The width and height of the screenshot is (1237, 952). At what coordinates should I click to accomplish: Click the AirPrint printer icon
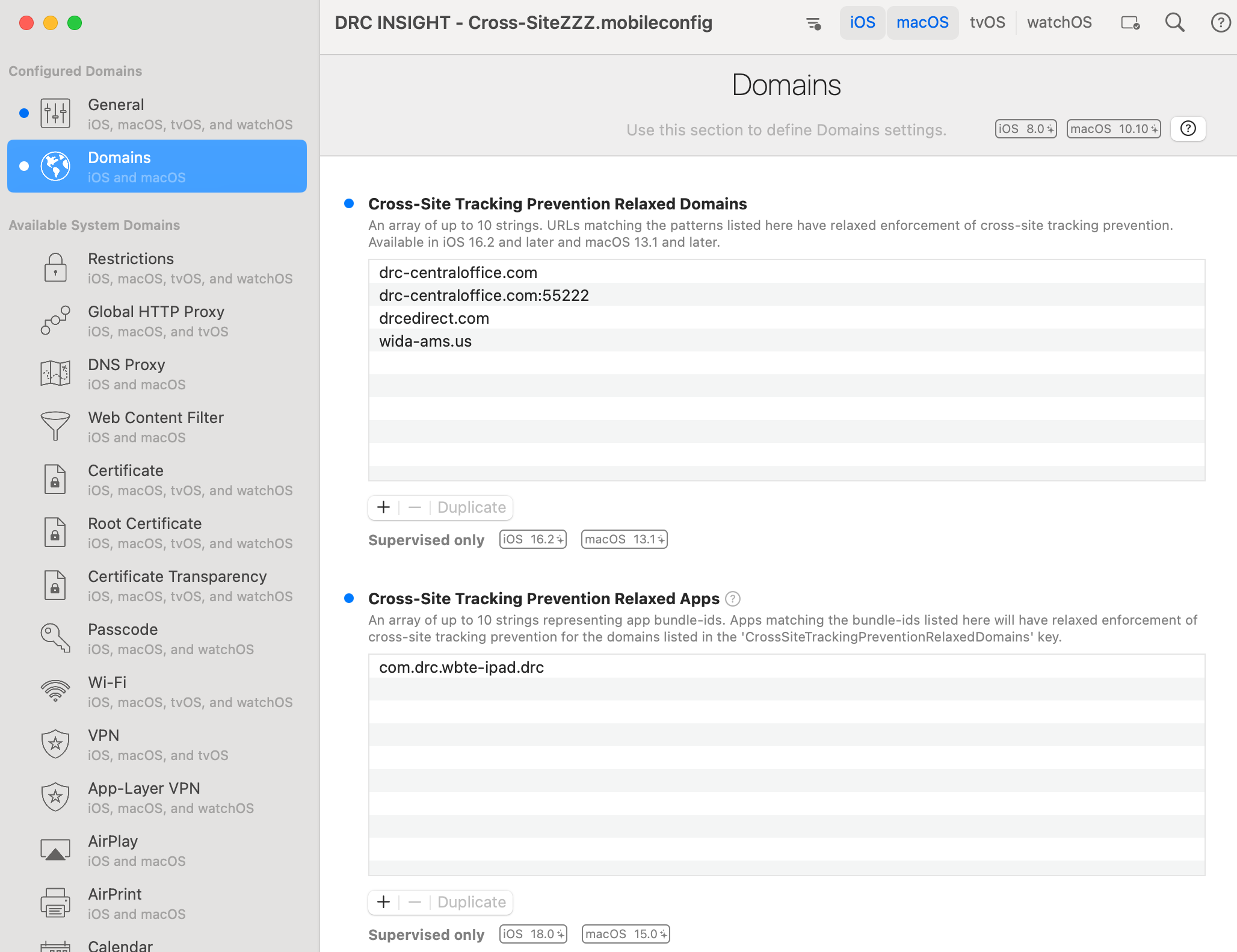[55, 903]
